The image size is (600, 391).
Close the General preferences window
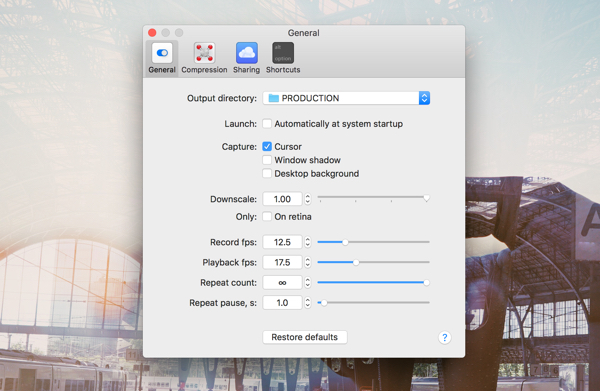tap(152, 33)
